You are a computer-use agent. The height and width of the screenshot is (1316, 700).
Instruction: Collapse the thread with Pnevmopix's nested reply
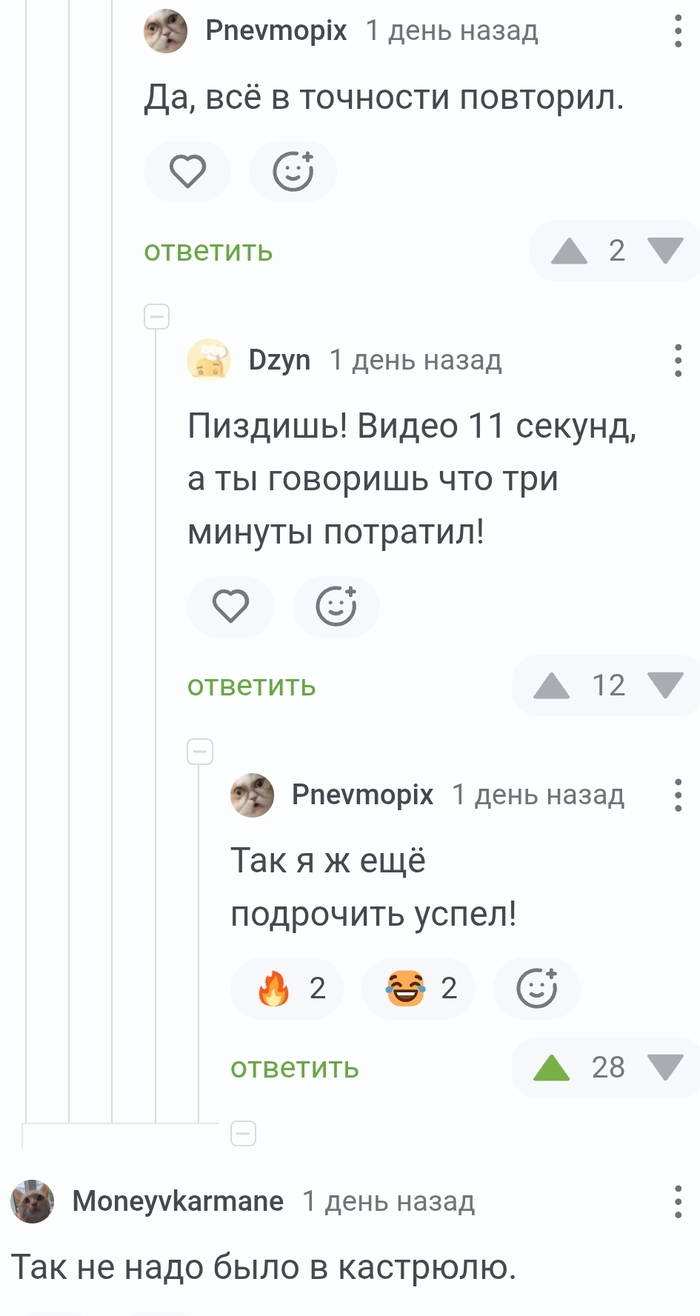(x=200, y=750)
